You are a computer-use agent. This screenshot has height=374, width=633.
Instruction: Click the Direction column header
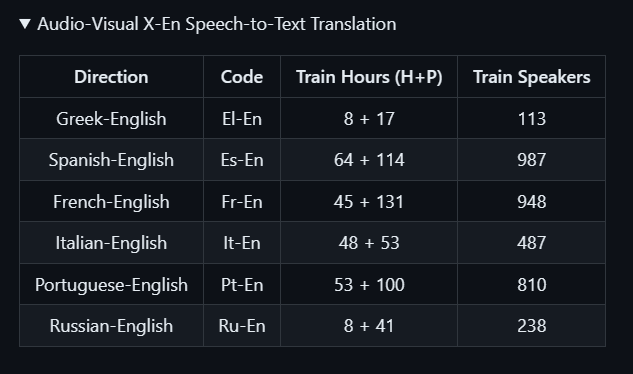point(111,77)
